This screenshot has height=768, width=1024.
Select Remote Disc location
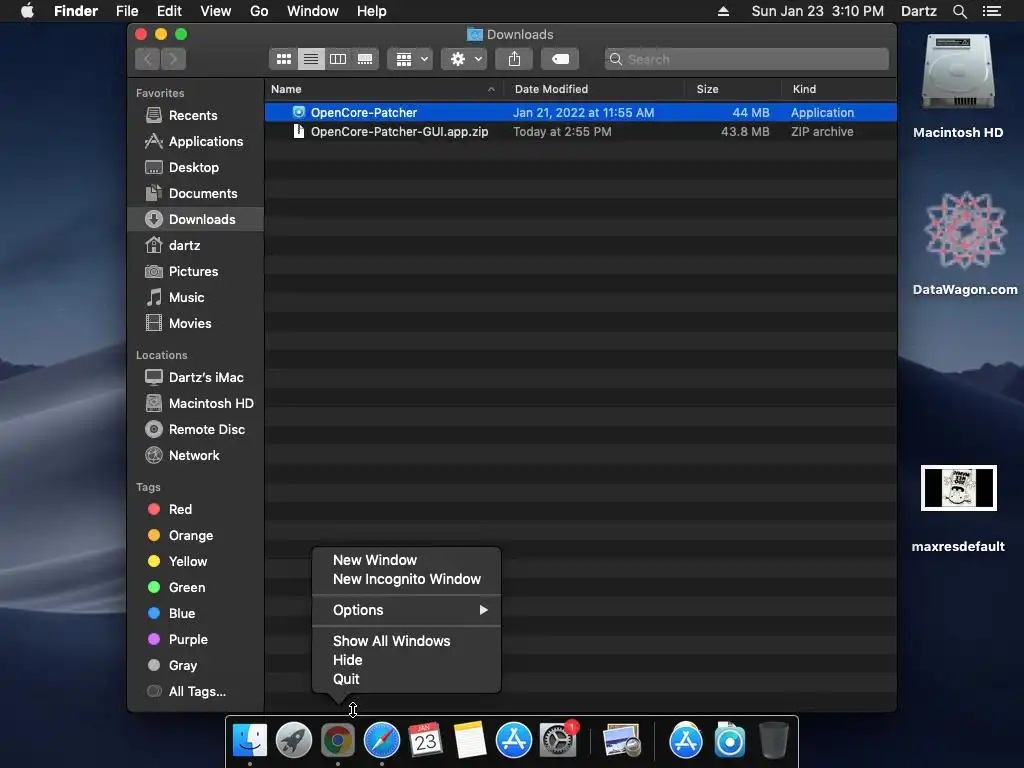coord(206,430)
